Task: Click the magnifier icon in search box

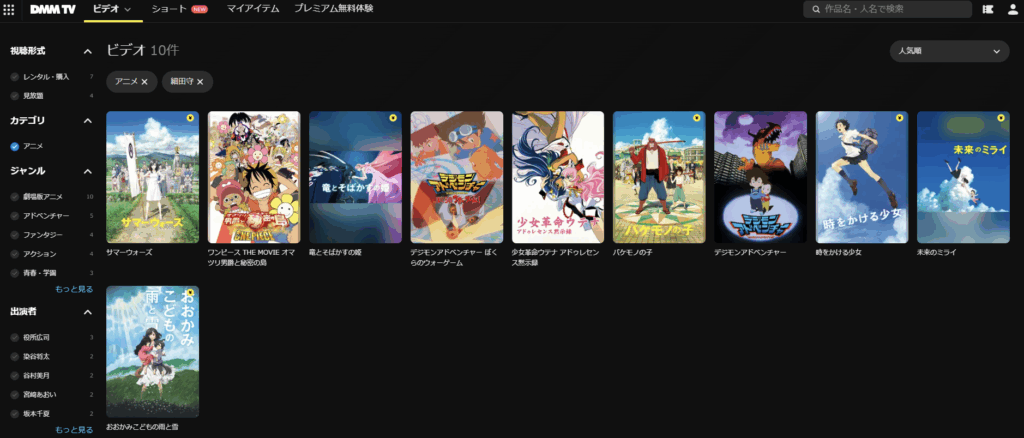Action: point(816,9)
